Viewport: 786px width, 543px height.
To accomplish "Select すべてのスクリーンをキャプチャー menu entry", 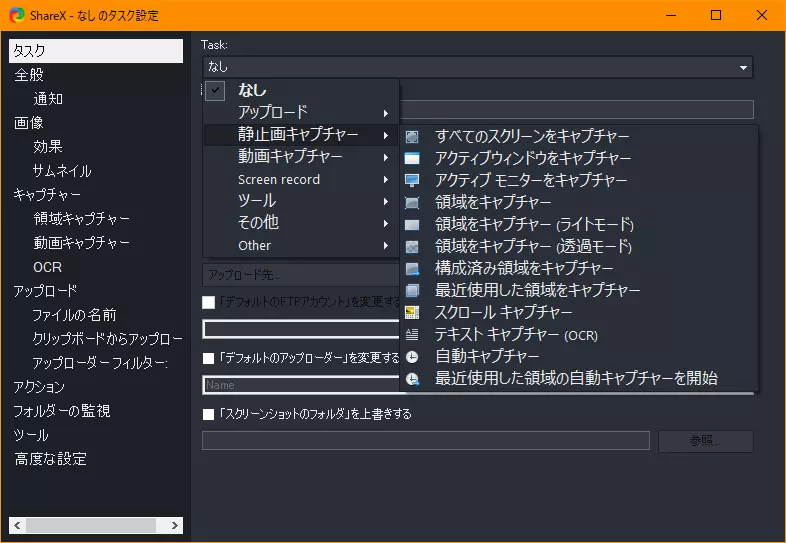I will [x=579, y=136].
